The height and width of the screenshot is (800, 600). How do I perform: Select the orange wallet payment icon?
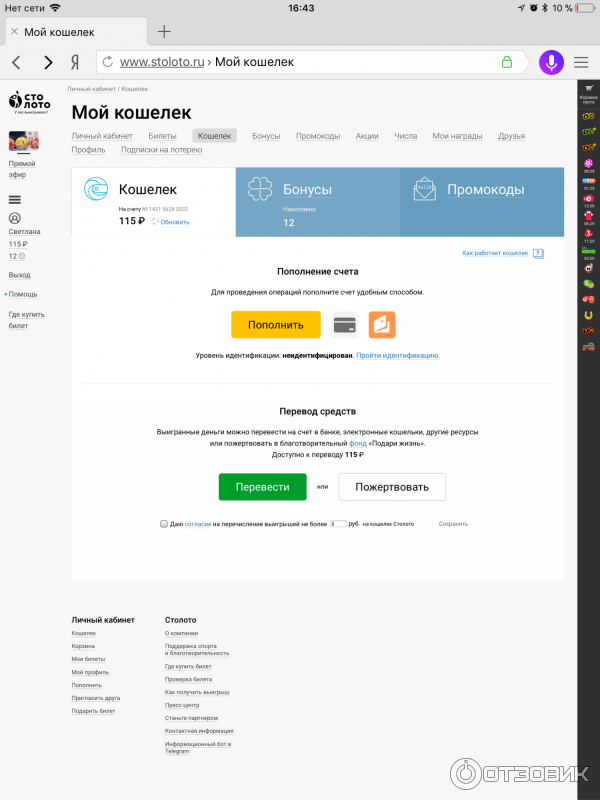point(382,325)
